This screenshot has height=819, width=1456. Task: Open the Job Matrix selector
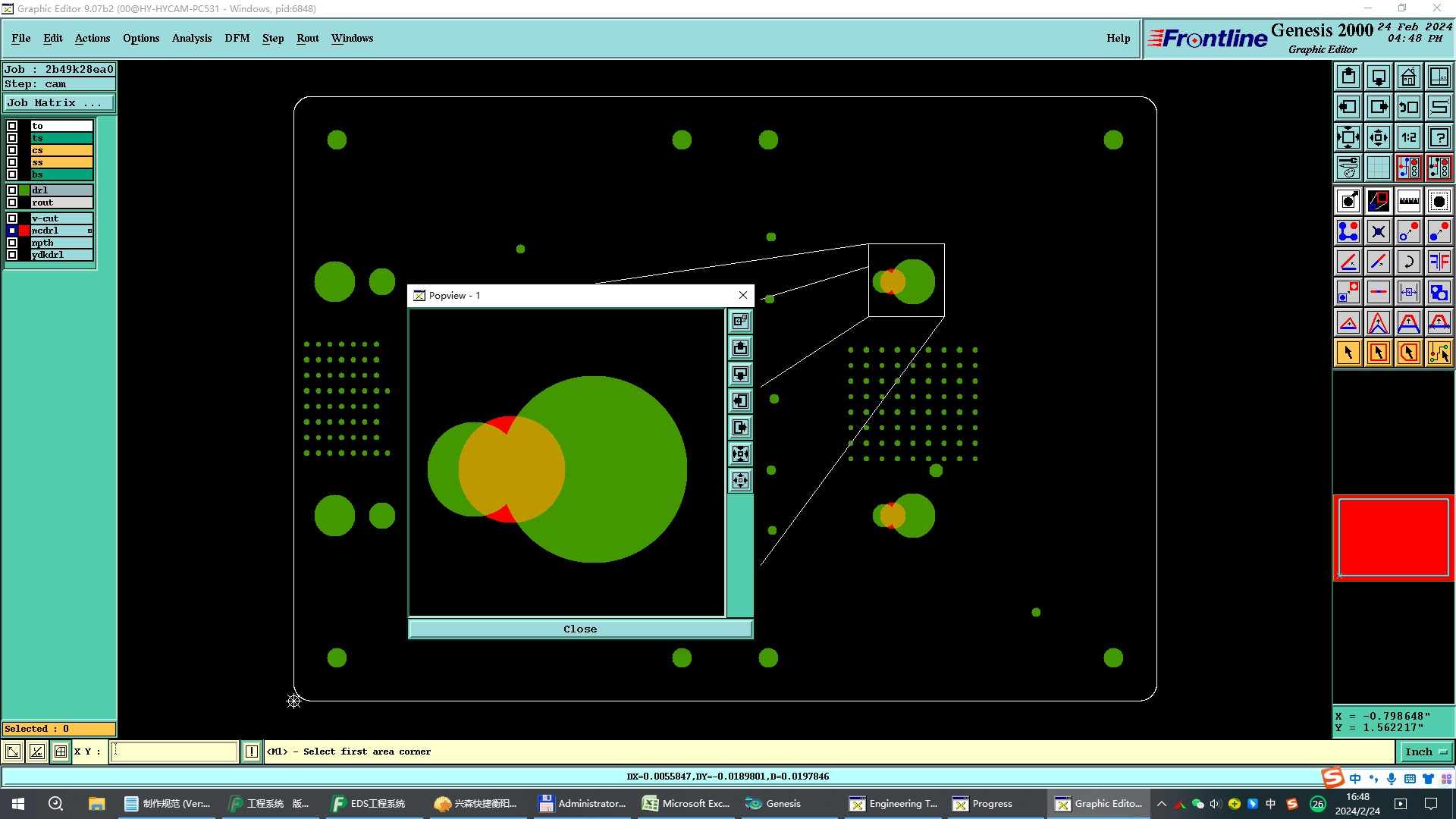point(59,102)
